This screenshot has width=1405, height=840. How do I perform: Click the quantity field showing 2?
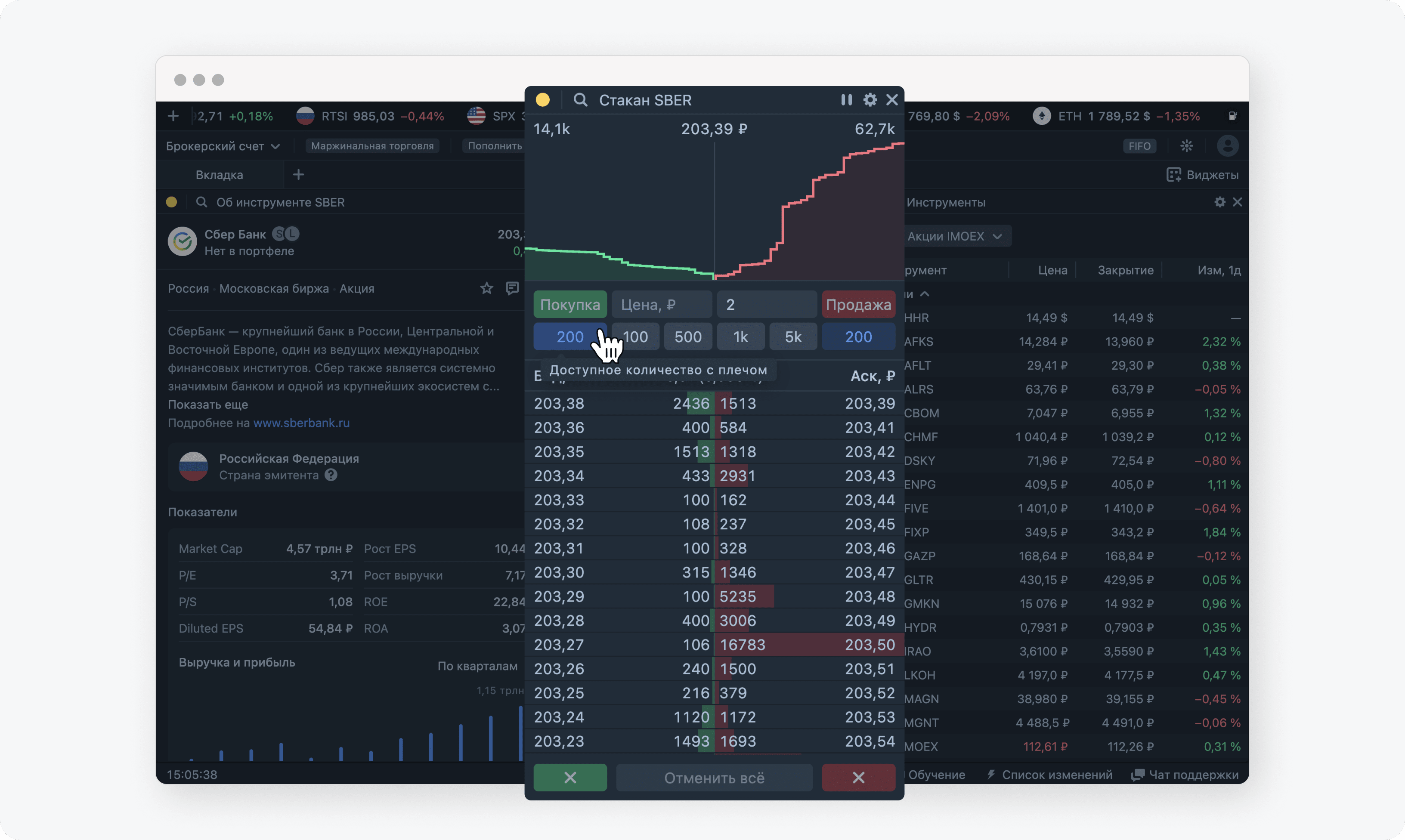click(767, 305)
